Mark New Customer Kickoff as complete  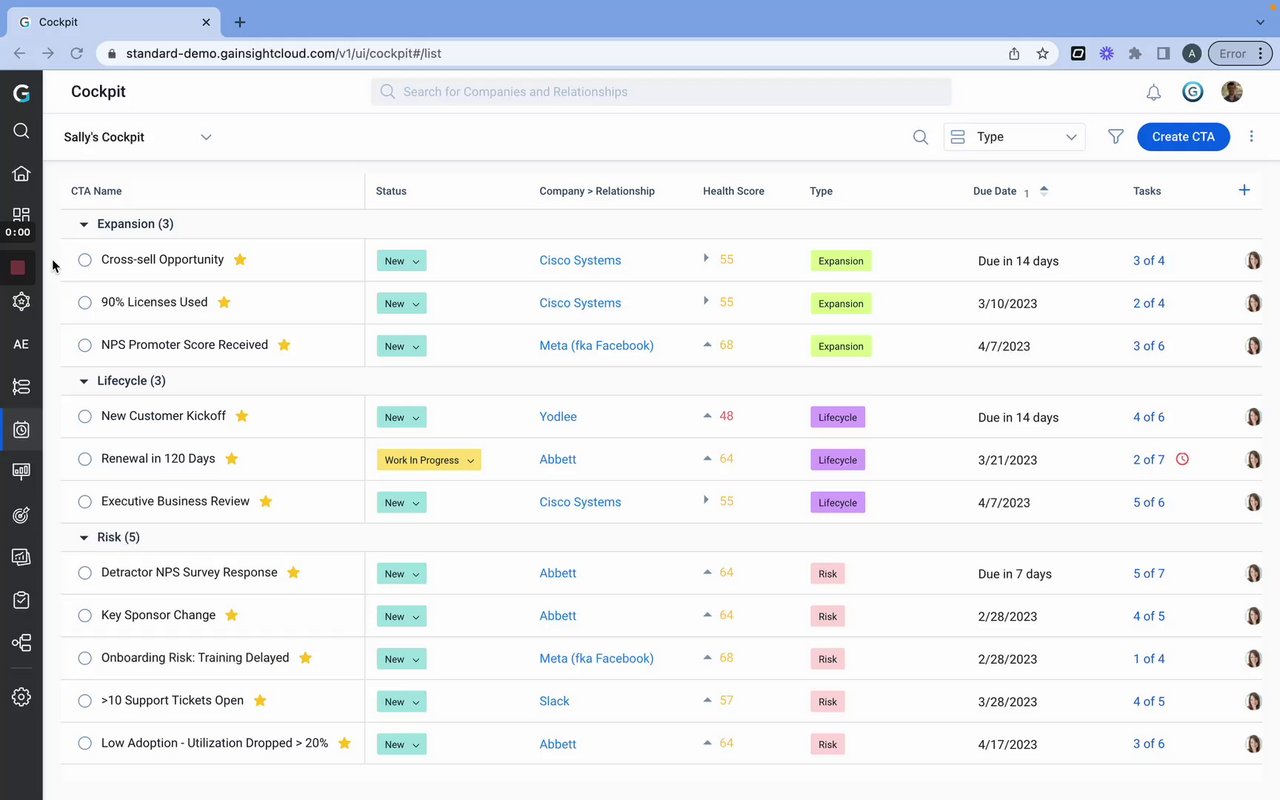point(85,417)
